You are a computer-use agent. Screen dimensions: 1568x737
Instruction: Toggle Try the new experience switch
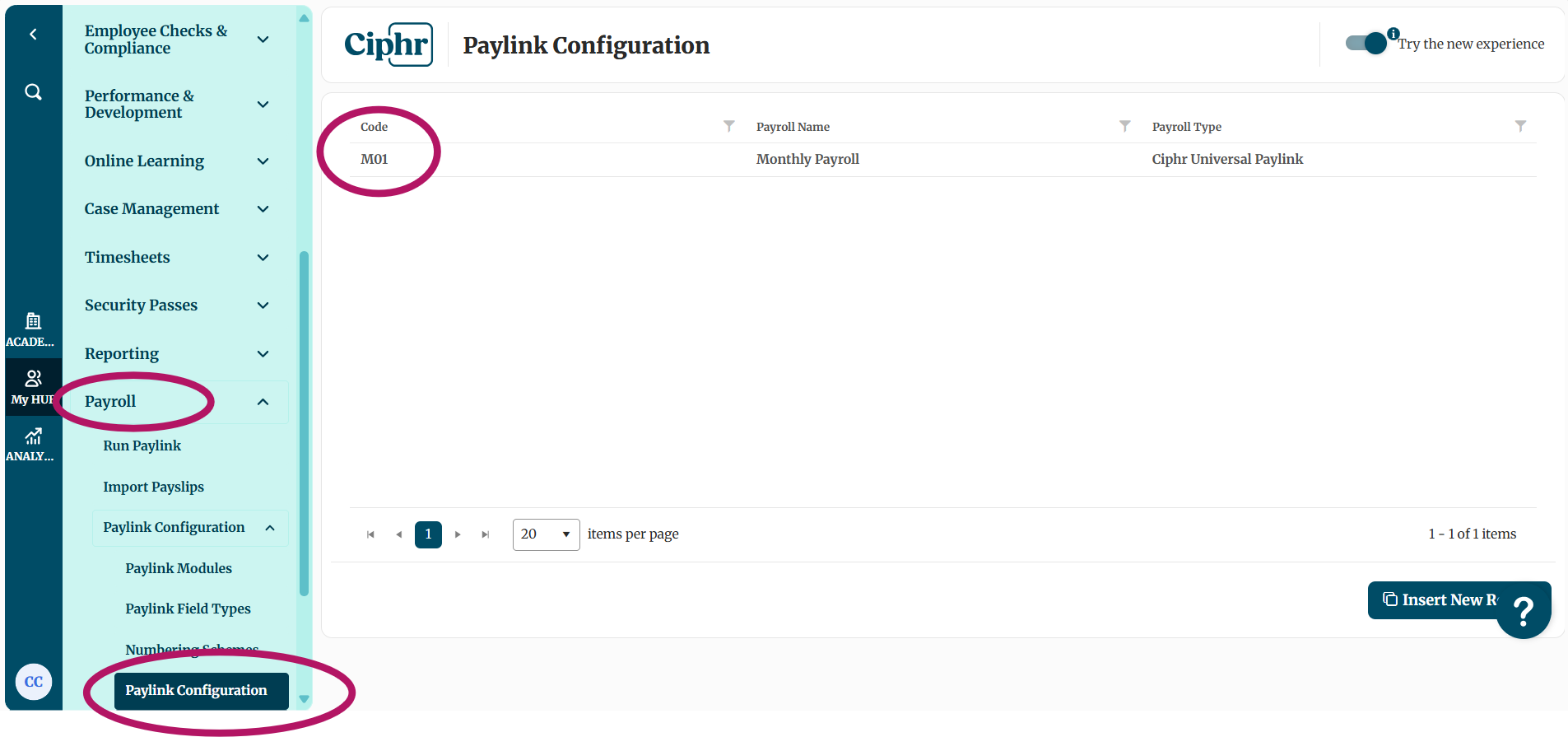(x=1366, y=43)
